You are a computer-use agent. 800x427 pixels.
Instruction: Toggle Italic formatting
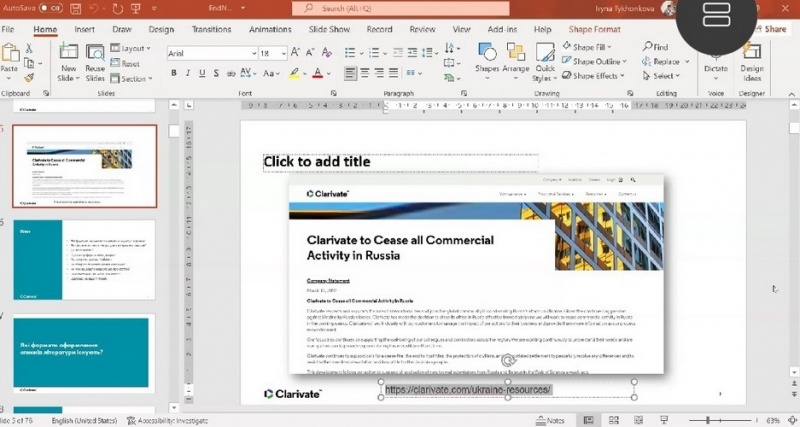click(188, 73)
